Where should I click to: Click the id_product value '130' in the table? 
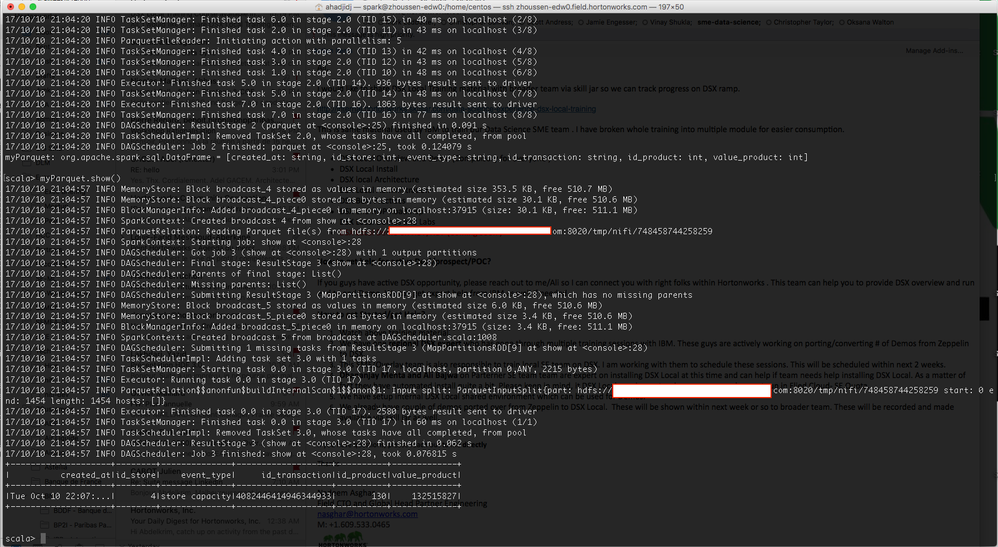(x=380, y=496)
